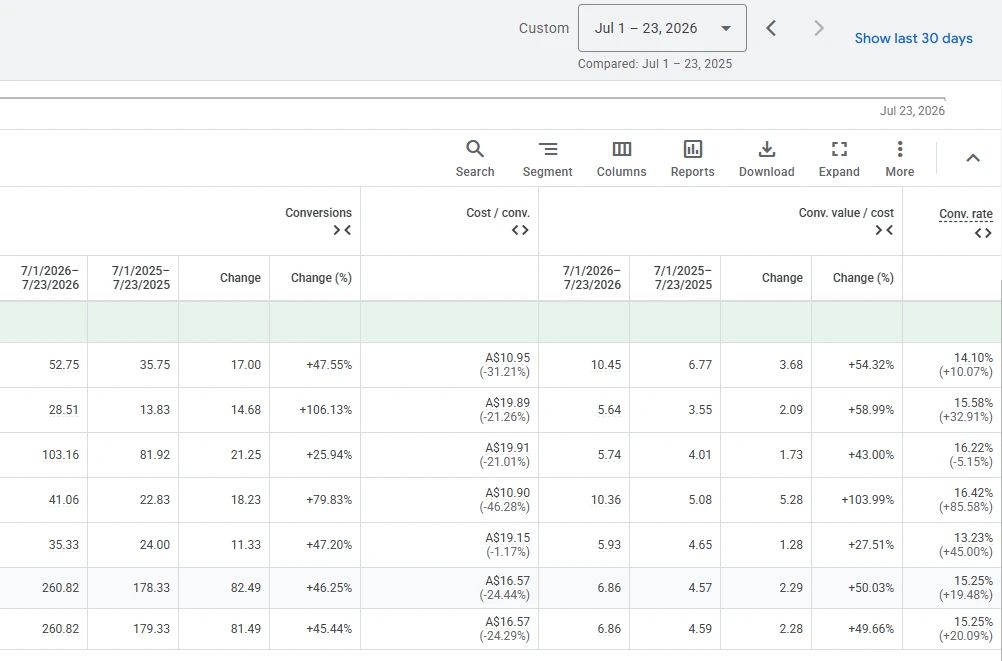This screenshot has height=661, width=1002.
Task: Select the total change percent +45.44%
Action: pyautogui.click(x=329, y=629)
